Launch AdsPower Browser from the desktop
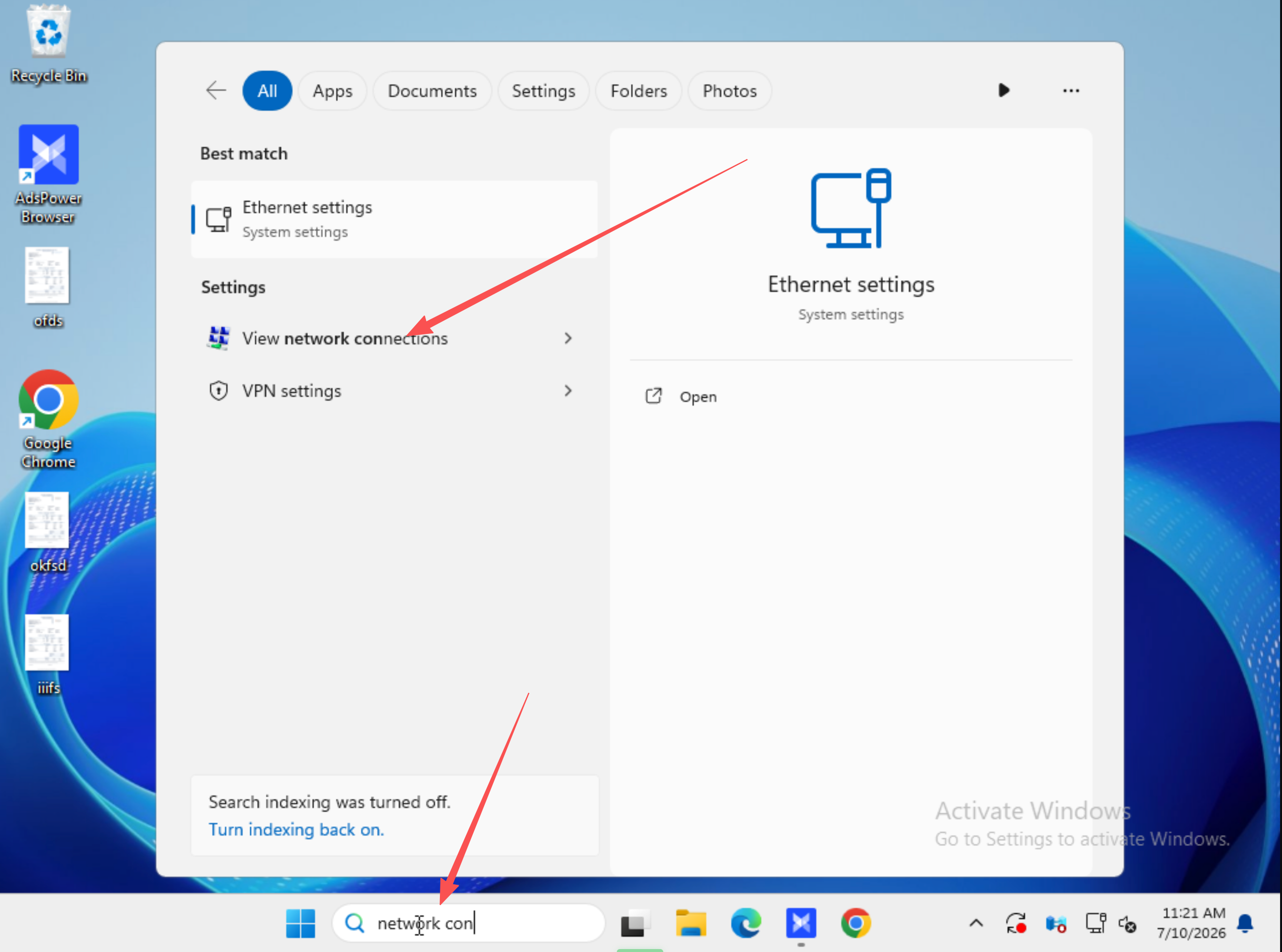Image resolution: width=1282 pixels, height=952 pixels. tap(48, 174)
